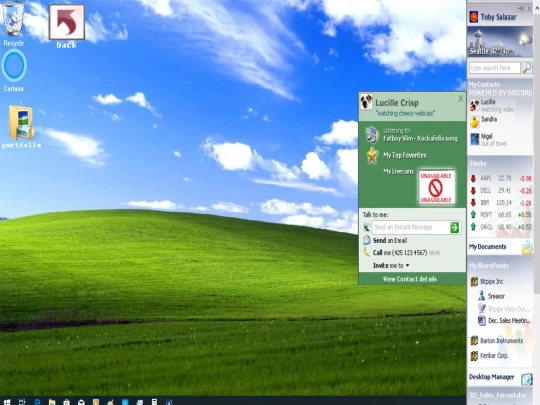Click the 'Lucille Crisp' name in contact card
The height and width of the screenshot is (405, 540).
tap(397, 103)
